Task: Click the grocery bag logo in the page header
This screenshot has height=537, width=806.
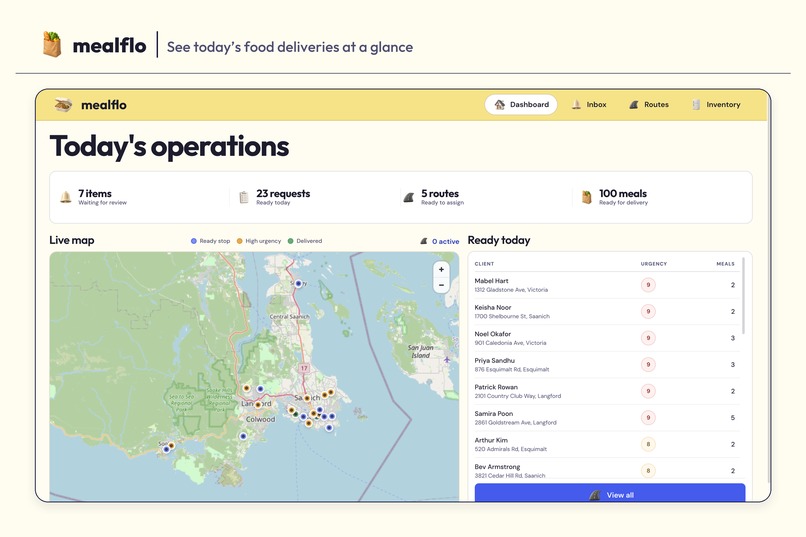Action: point(52,45)
